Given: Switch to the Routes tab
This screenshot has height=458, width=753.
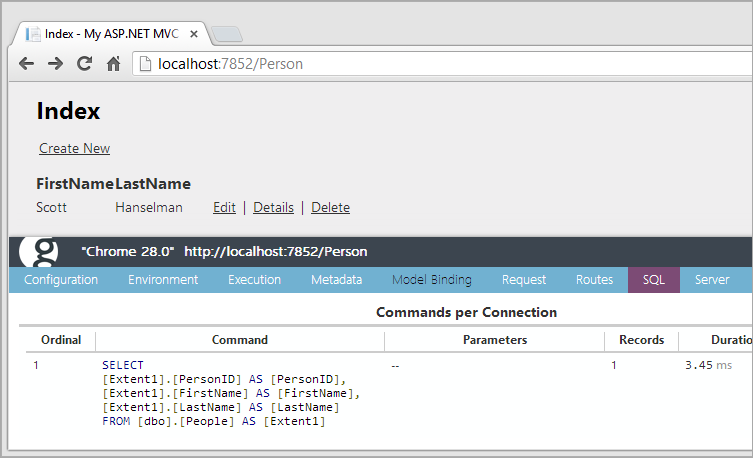Looking at the screenshot, I should [x=595, y=280].
